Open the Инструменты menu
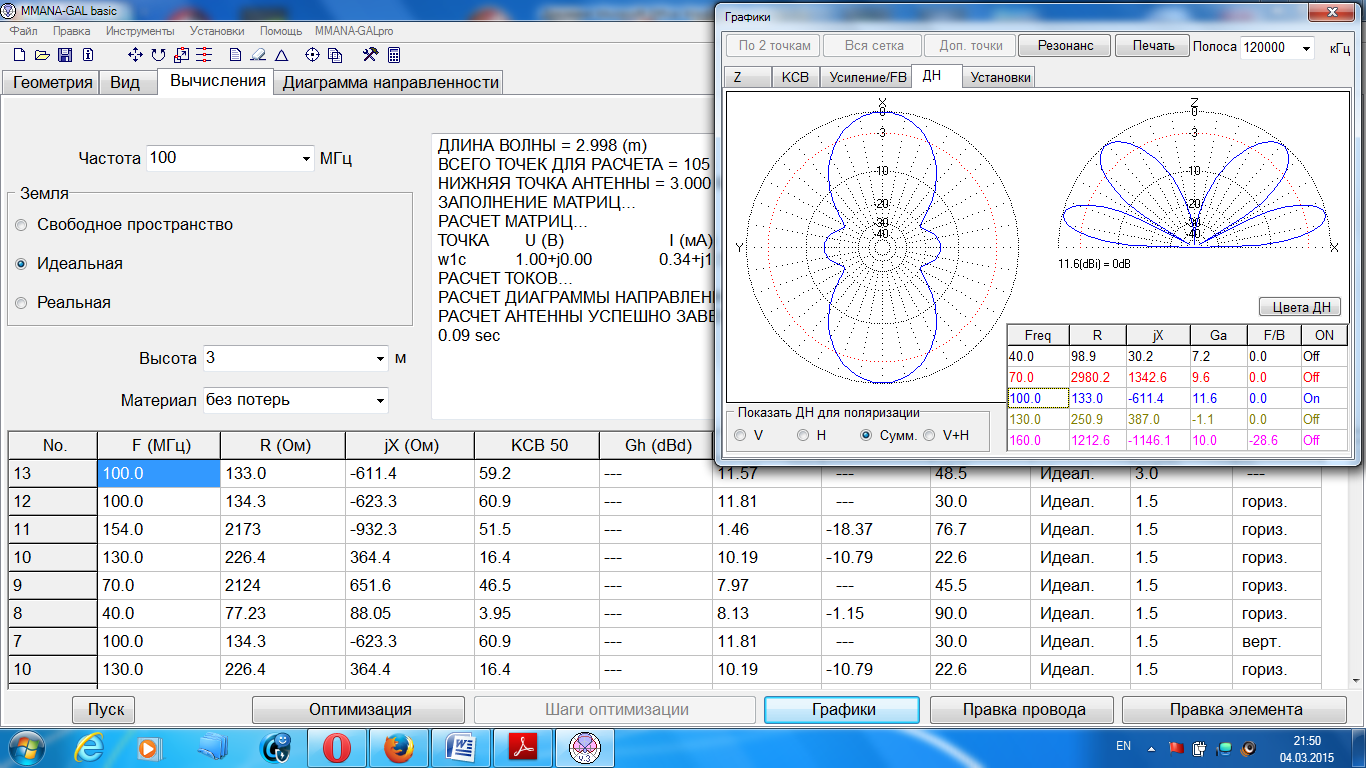1366x768 pixels. (140, 31)
